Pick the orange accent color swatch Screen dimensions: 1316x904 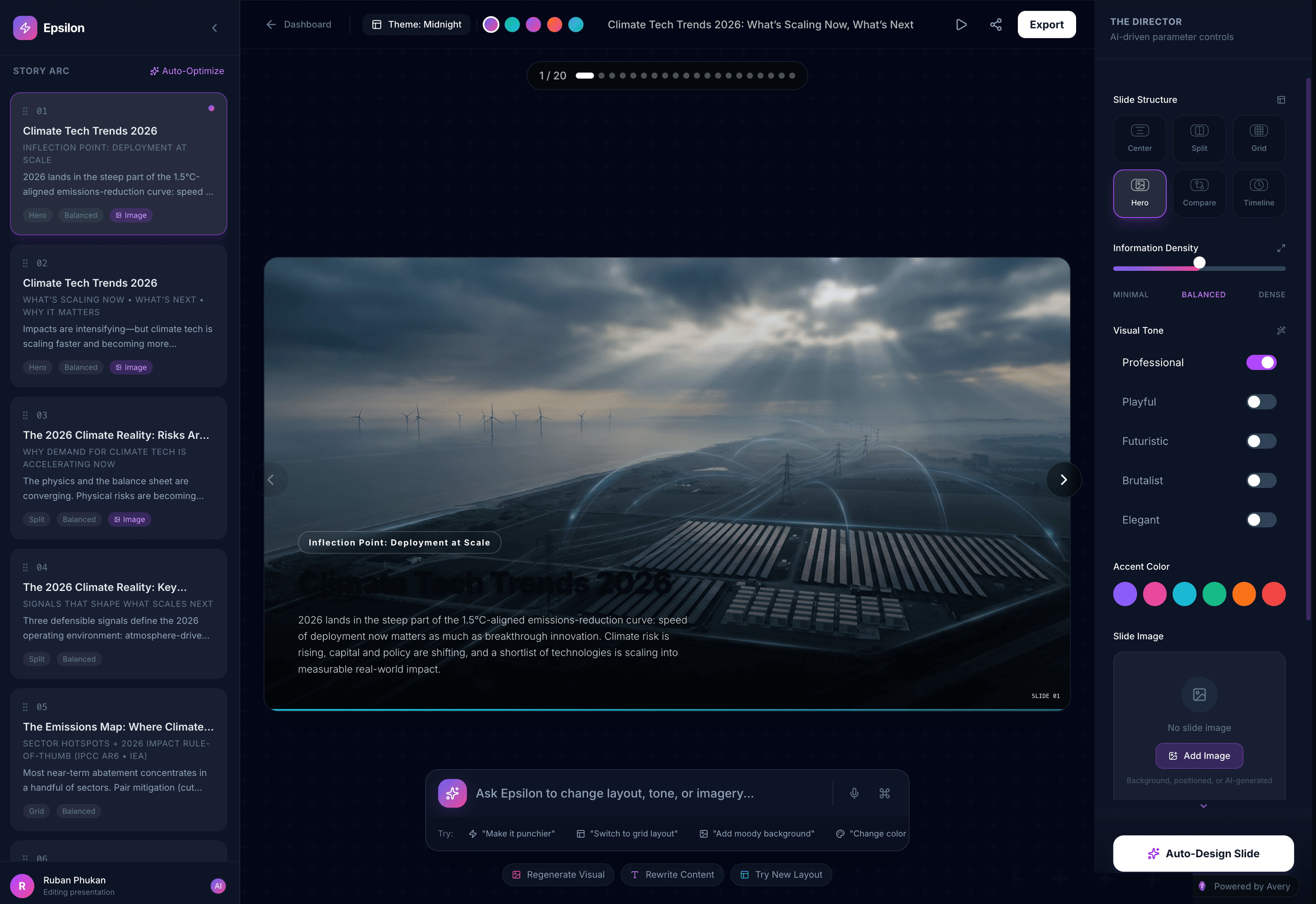(x=1244, y=594)
